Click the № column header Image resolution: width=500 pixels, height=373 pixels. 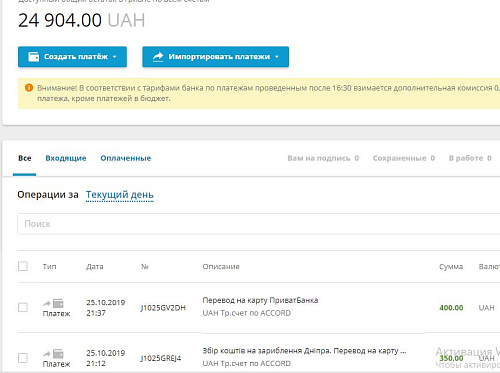click(x=145, y=267)
